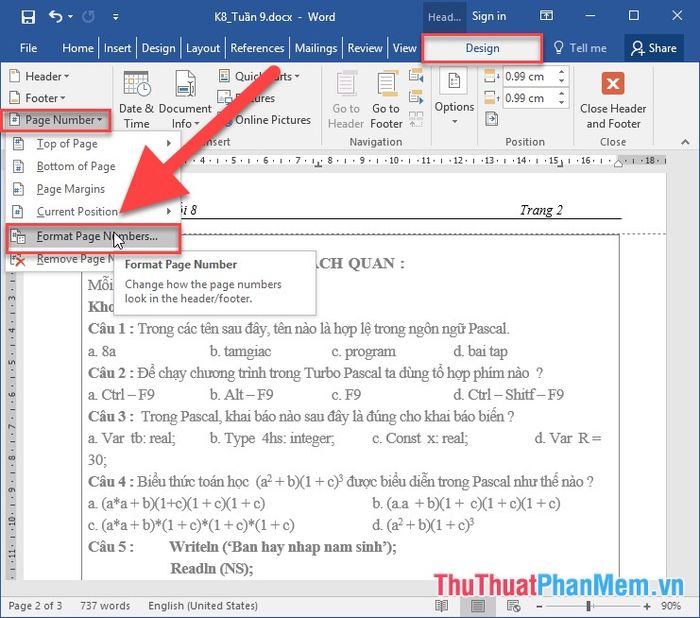This screenshot has height=618, width=700.
Task: Click answer text 'b. tamgiac'
Action: [240, 351]
